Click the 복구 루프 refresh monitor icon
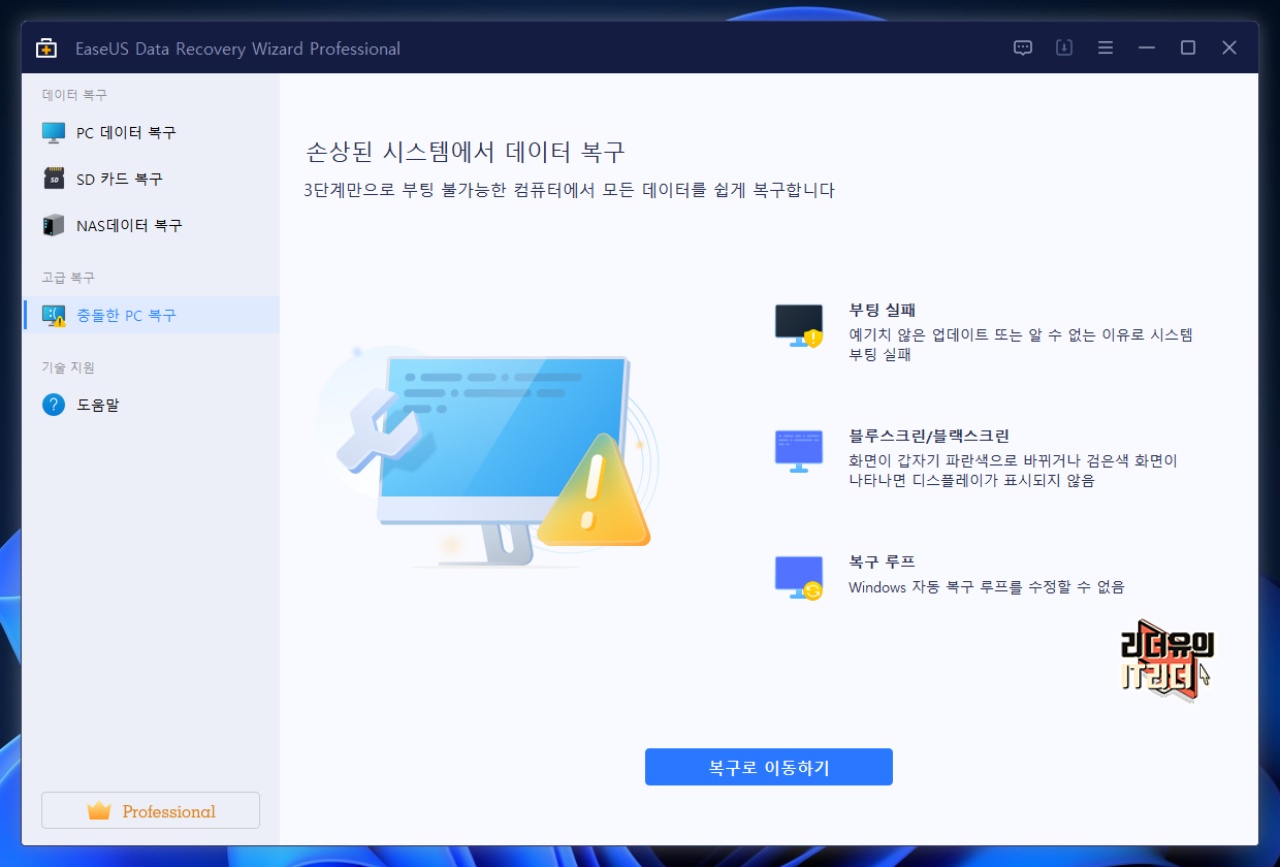Viewport: 1280px width, 867px height. pos(799,578)
